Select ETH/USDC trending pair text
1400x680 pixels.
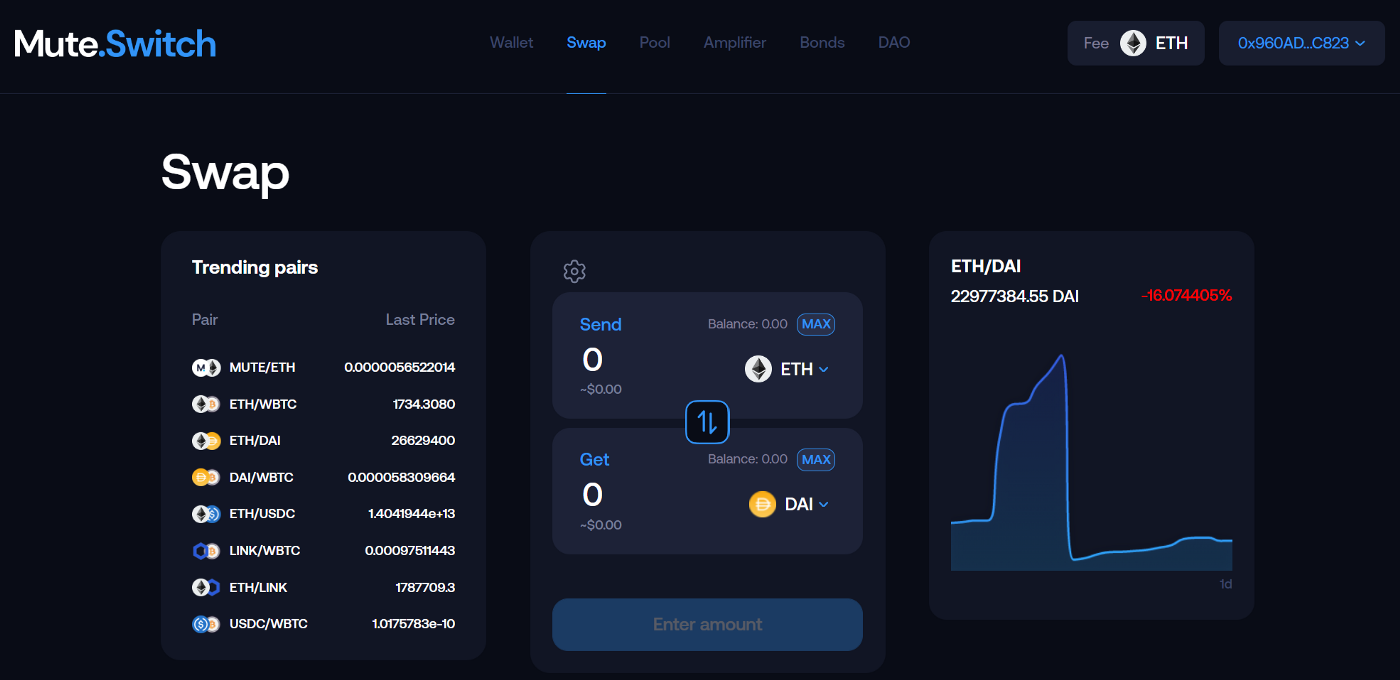262,514
